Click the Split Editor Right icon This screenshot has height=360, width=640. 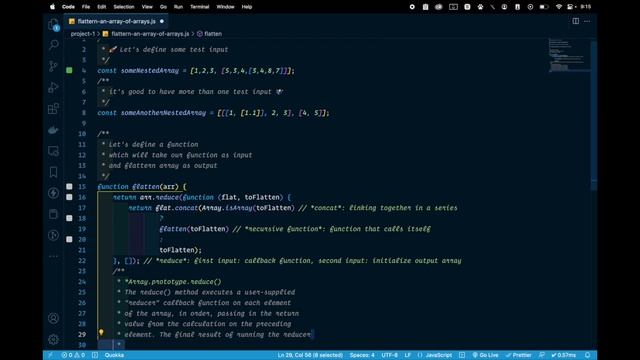pyautogui.click(x=576, y=21)
